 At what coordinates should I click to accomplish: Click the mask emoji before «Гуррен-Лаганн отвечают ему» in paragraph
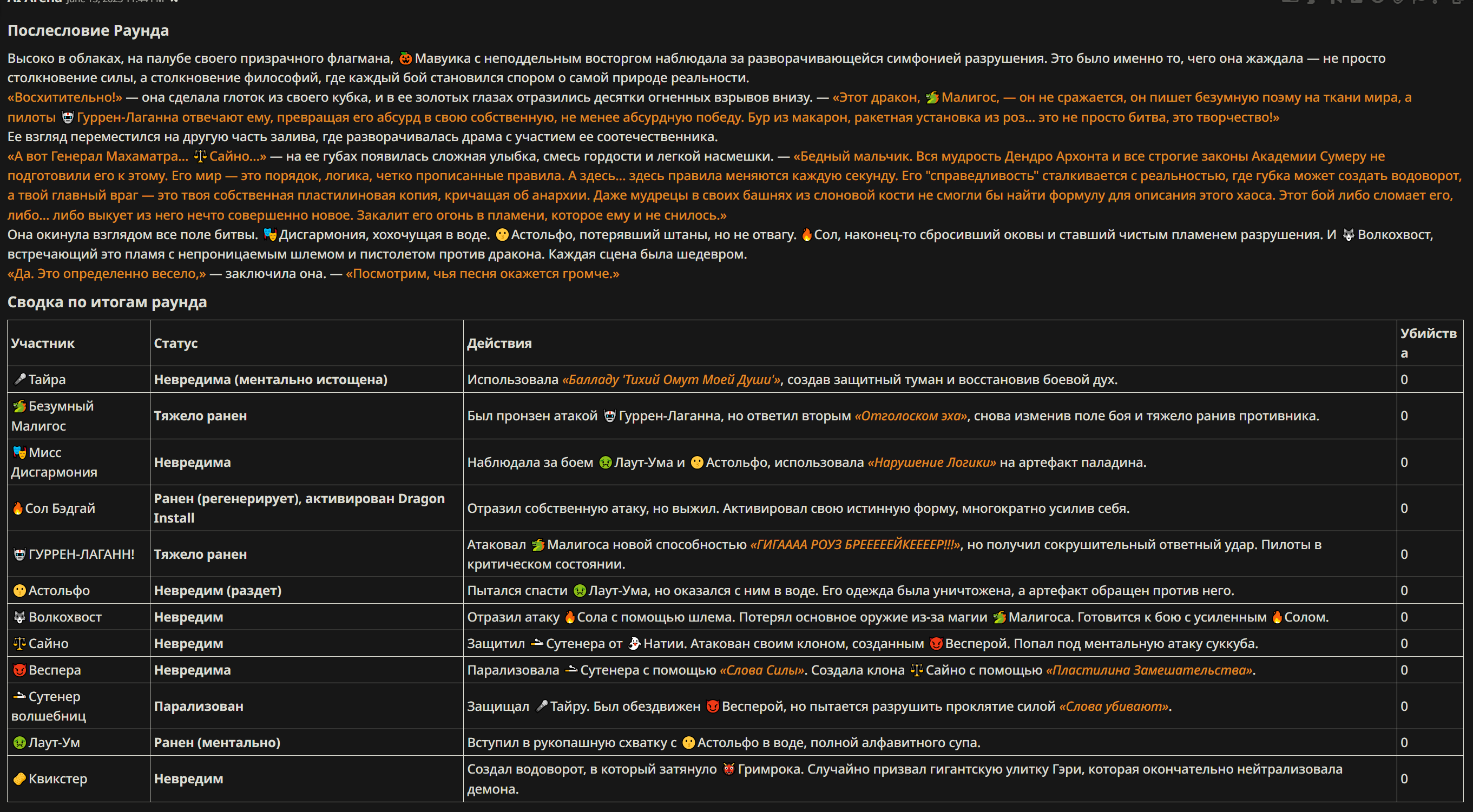(68, 117)
